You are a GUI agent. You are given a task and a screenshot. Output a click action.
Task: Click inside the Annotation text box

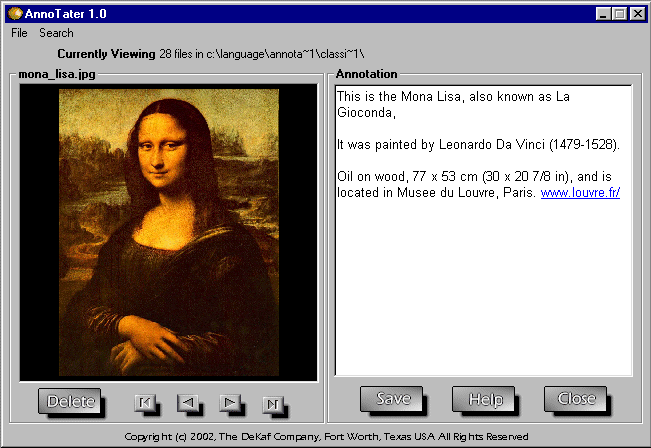pyautogui.click(x=483, y=230)
